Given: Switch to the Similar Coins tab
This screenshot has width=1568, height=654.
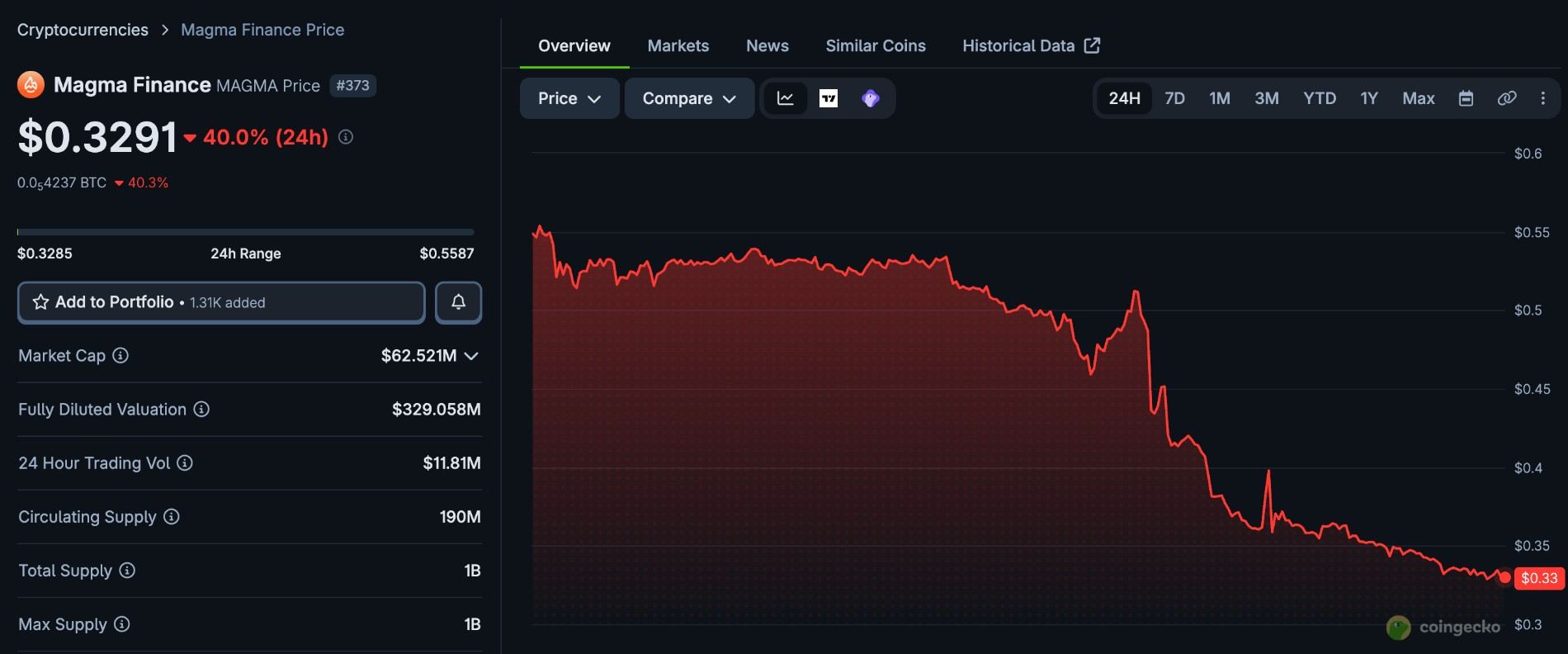Looking at the screenshot, I should pyautogui.click(x=876, y=46).
